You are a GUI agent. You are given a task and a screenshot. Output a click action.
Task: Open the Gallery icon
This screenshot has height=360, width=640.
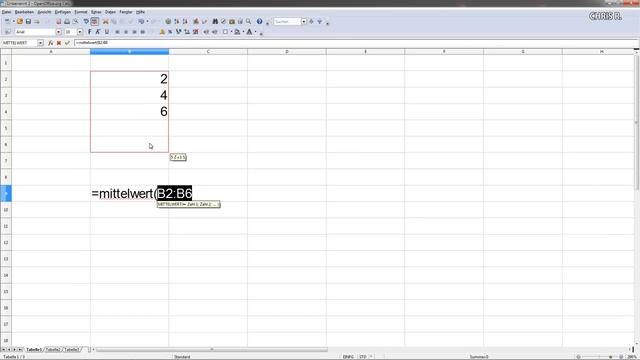point(232,21)
